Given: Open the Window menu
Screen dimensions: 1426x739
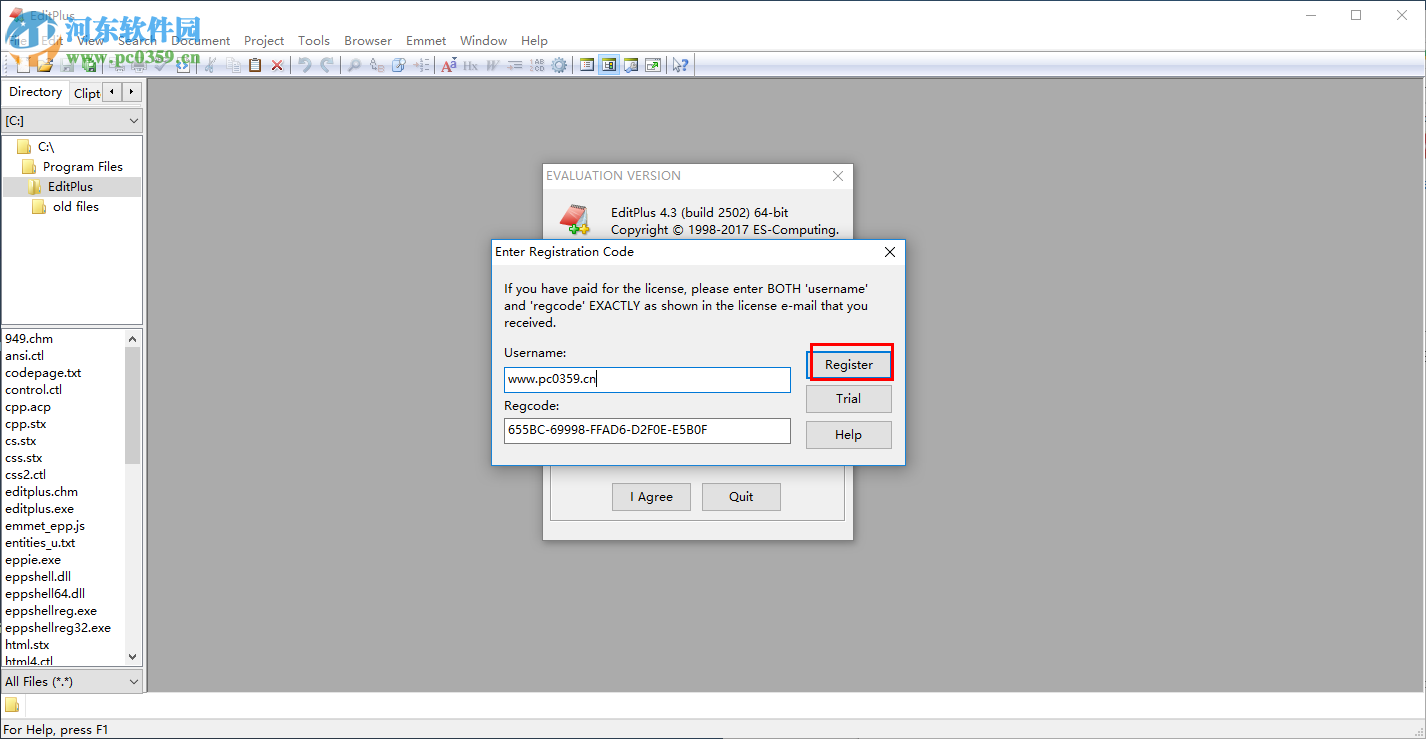Looking at the screenshot, I should (x=484, y=41).
